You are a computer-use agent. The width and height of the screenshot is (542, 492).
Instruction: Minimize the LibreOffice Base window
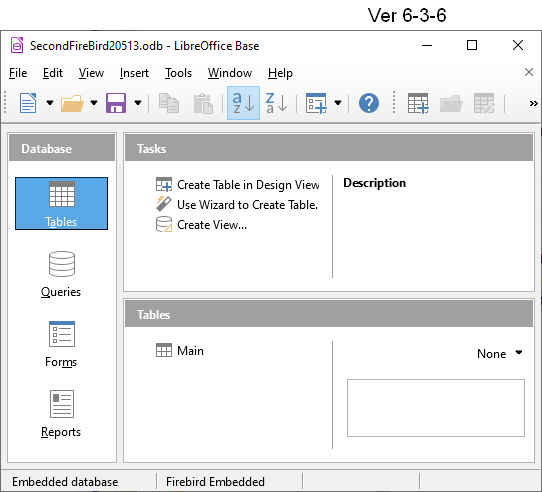coord(427,45)
